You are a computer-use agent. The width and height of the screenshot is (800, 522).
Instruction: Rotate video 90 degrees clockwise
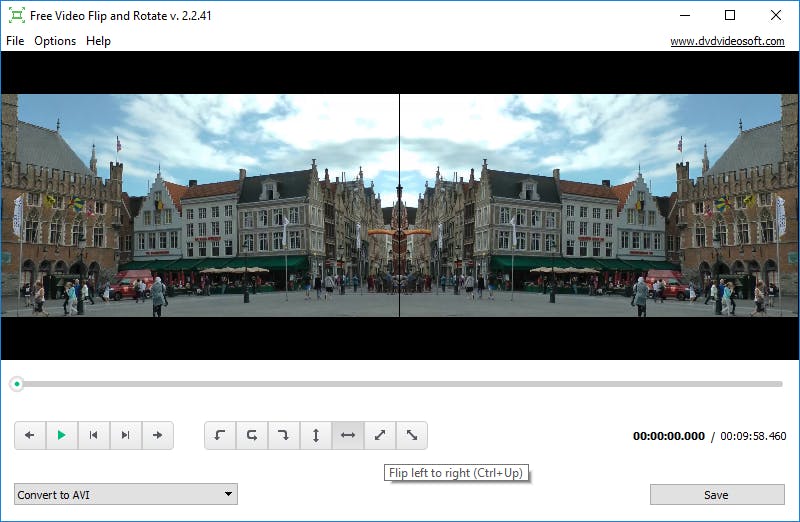(x=284, y=435)
